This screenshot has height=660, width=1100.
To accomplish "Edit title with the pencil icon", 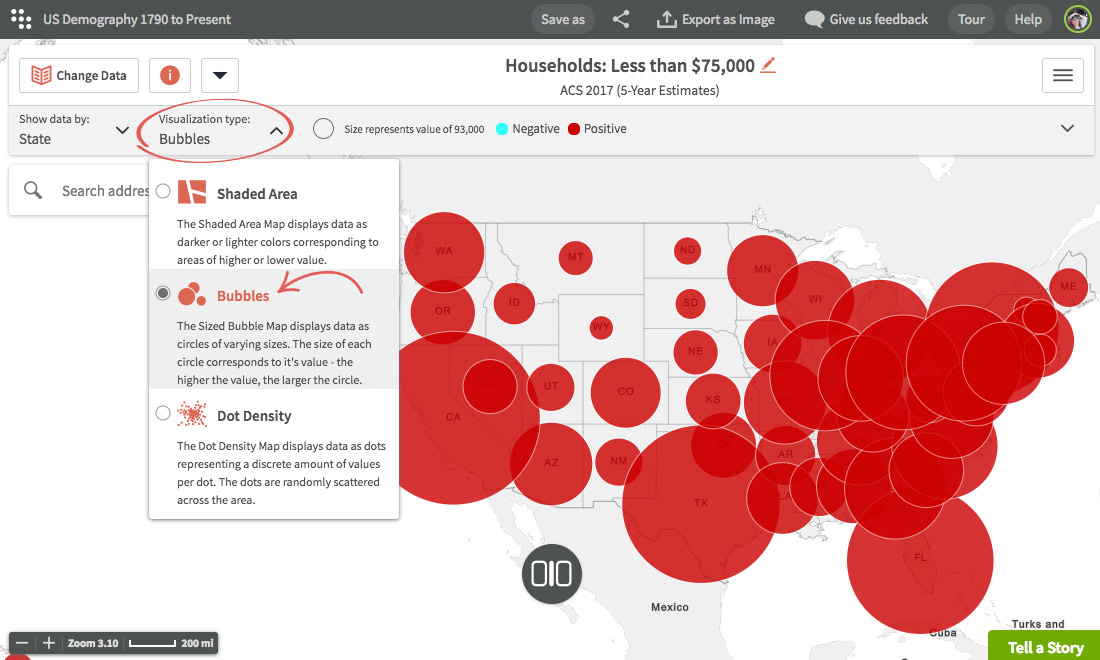I will coord(768,65).
